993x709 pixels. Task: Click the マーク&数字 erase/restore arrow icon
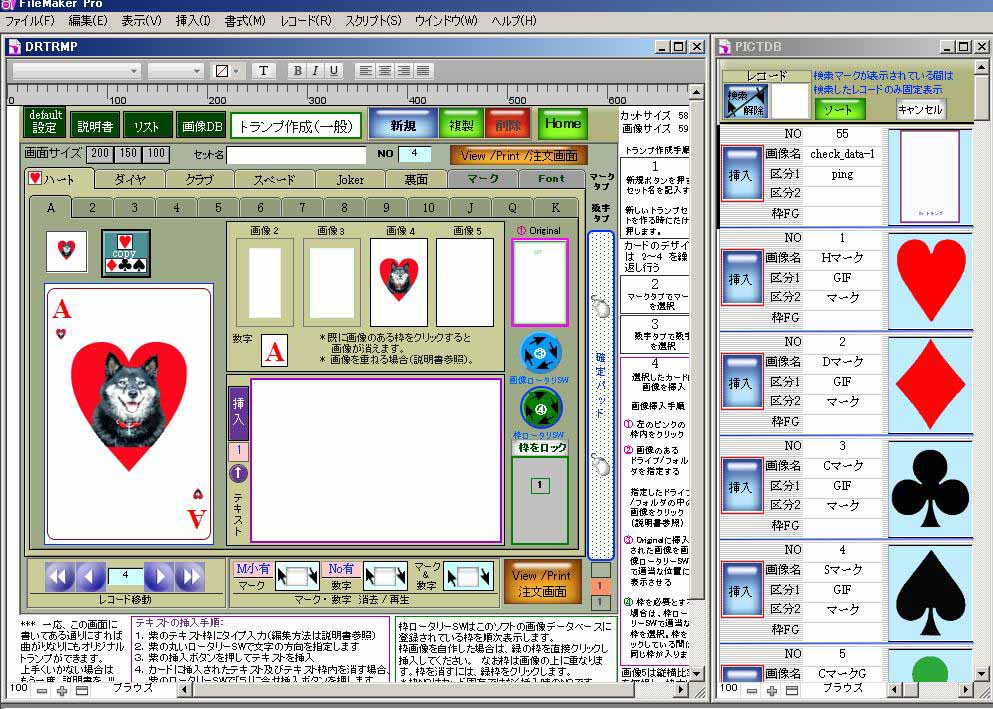pyautogui.click(x=468, y=577)
